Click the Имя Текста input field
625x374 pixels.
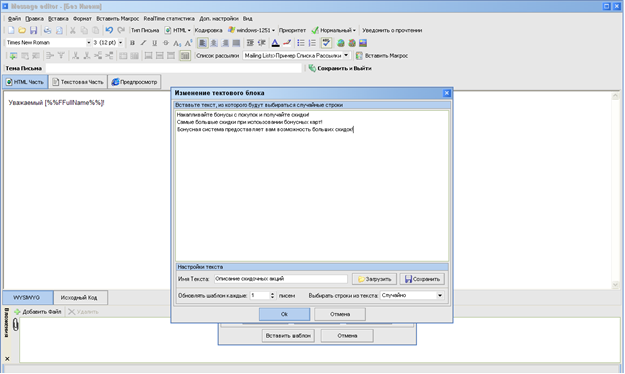tap(281, 279)
